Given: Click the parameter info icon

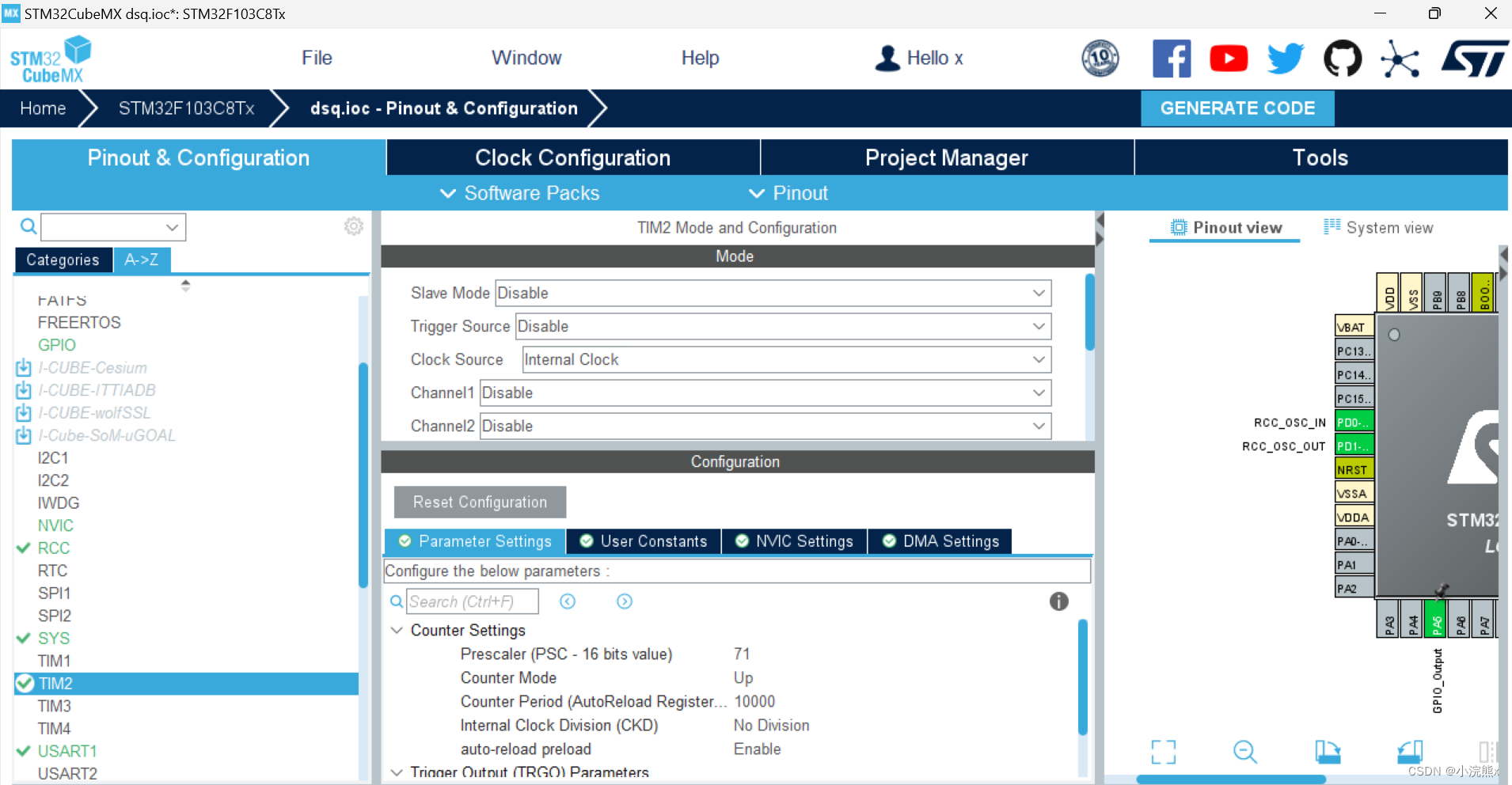Looking at the screenshot, I should pyautogui.click(x=1059, y=601).
